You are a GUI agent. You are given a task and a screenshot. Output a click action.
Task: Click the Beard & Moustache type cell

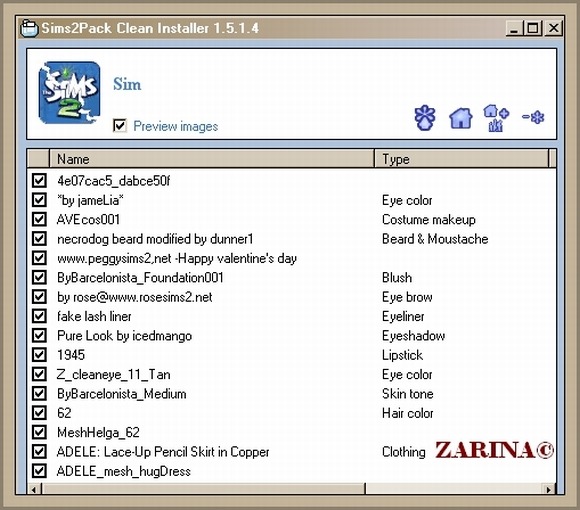[435, 239]
